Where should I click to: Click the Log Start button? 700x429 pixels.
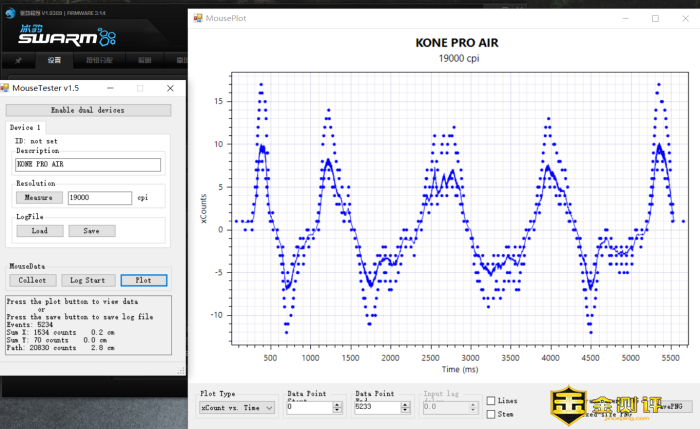coord(87,280)
